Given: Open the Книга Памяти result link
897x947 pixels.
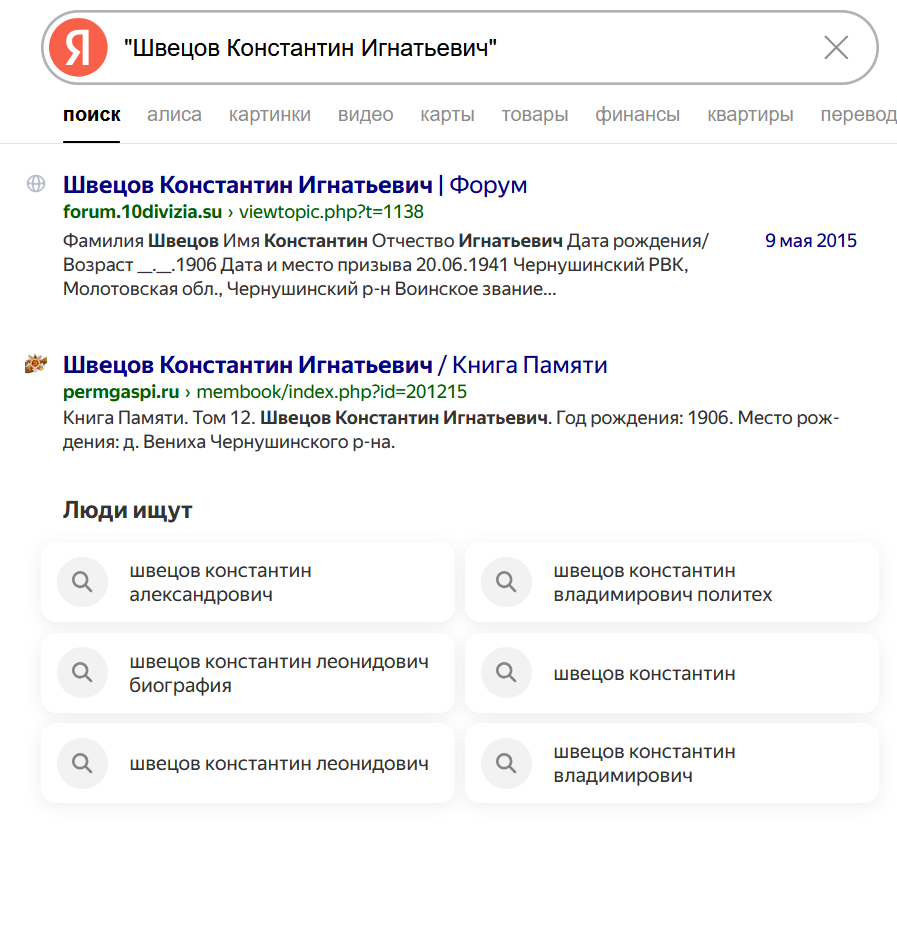Looking at the screenshot, I should tap(335, 365).
